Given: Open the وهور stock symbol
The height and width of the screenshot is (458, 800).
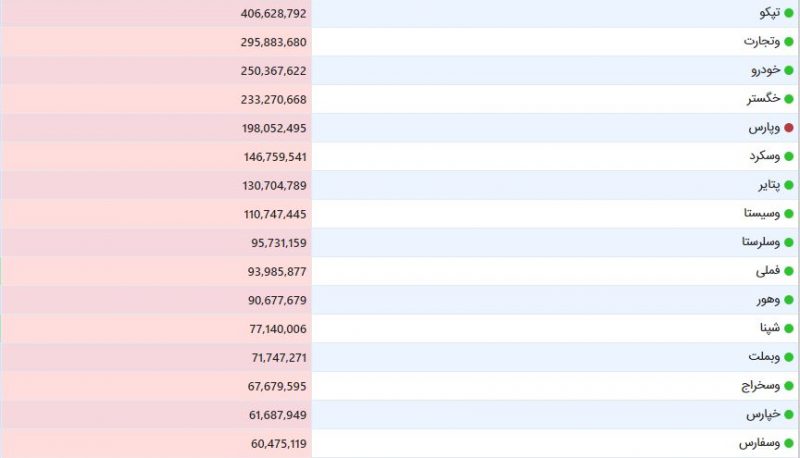Looking at the screenshot, I should 768,299.
